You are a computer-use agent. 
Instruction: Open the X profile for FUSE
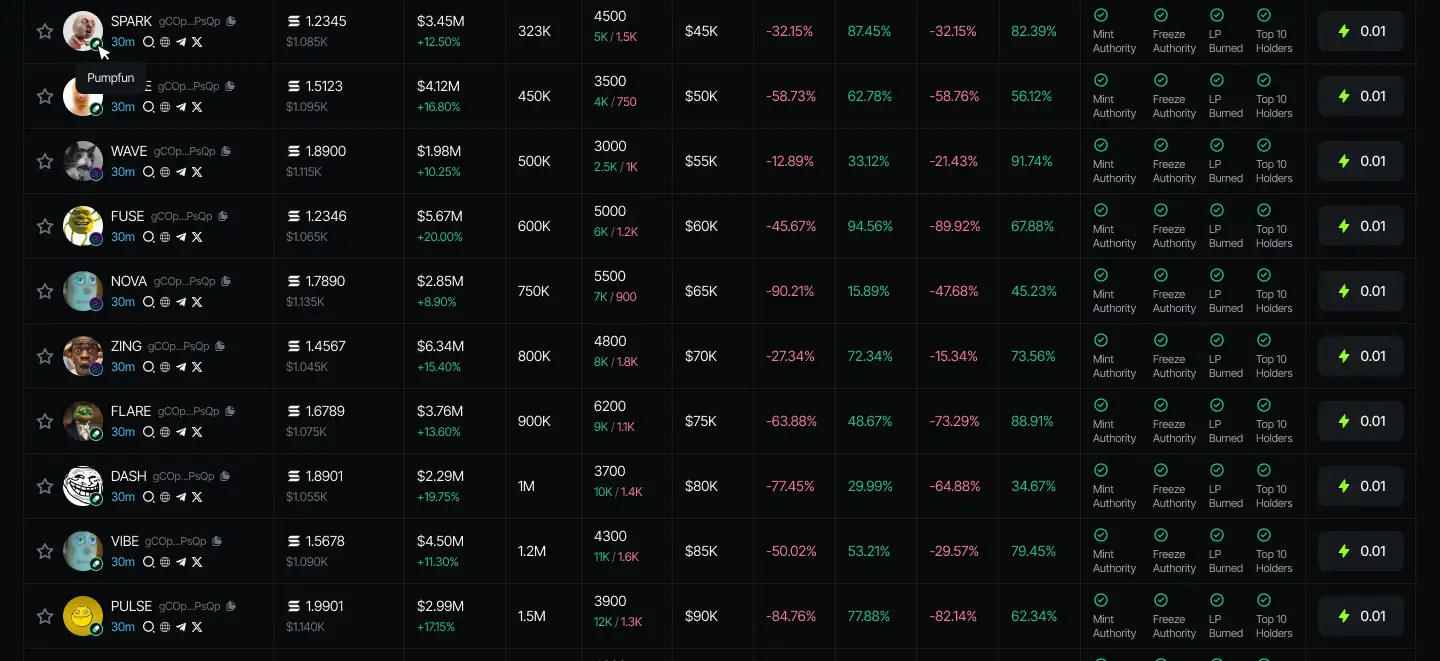[x=197, y=237]
